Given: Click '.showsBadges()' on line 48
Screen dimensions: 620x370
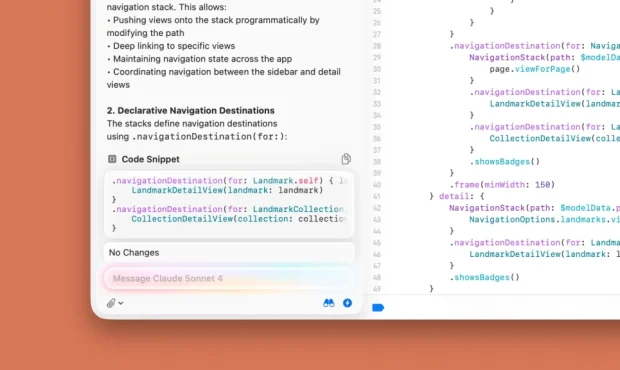Looking at the screenshot, I should tap(484, 277).
